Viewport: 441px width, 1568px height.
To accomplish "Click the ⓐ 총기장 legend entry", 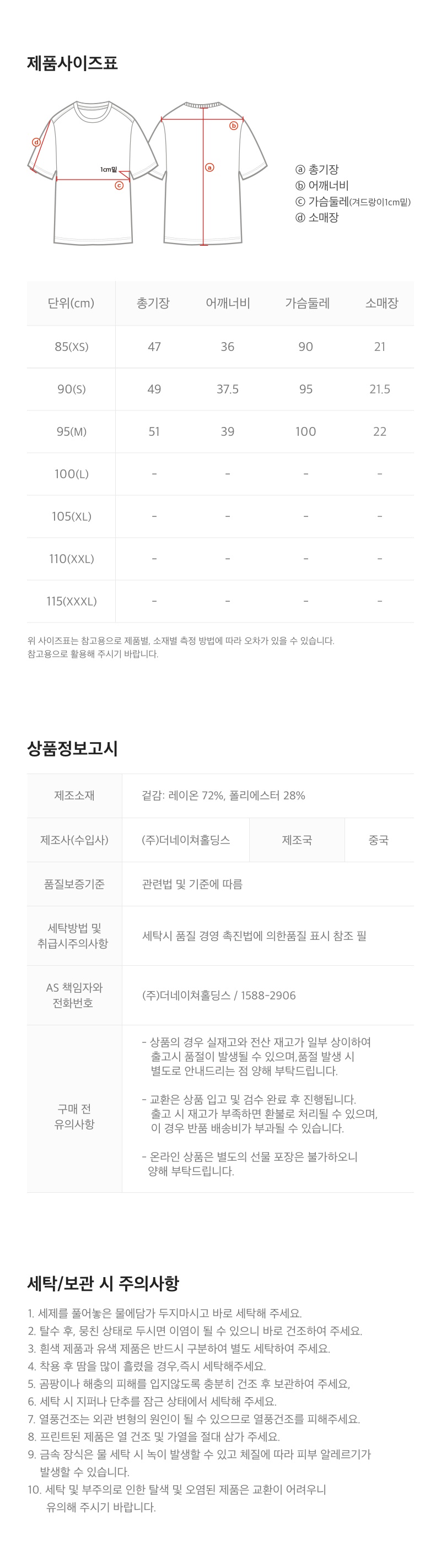I will [x=317, y=170].
